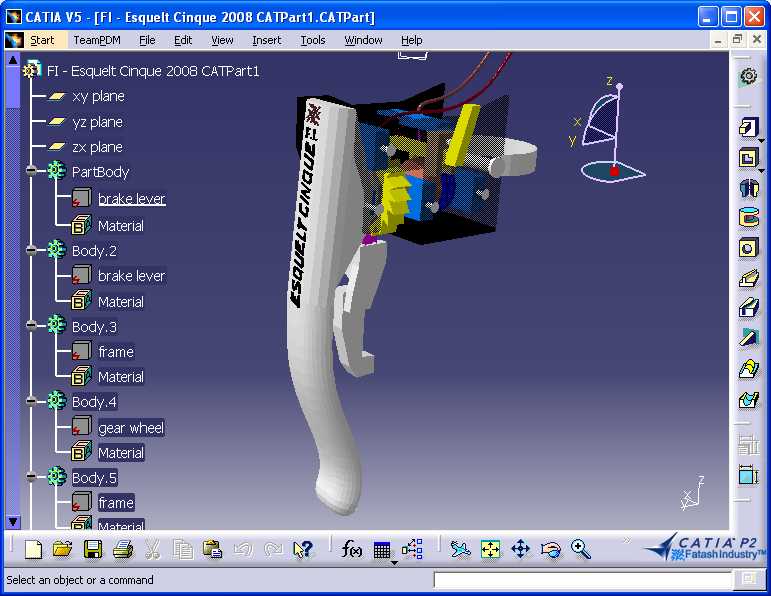
Task: Open the Design Table icon
Action: coord(382,550)
